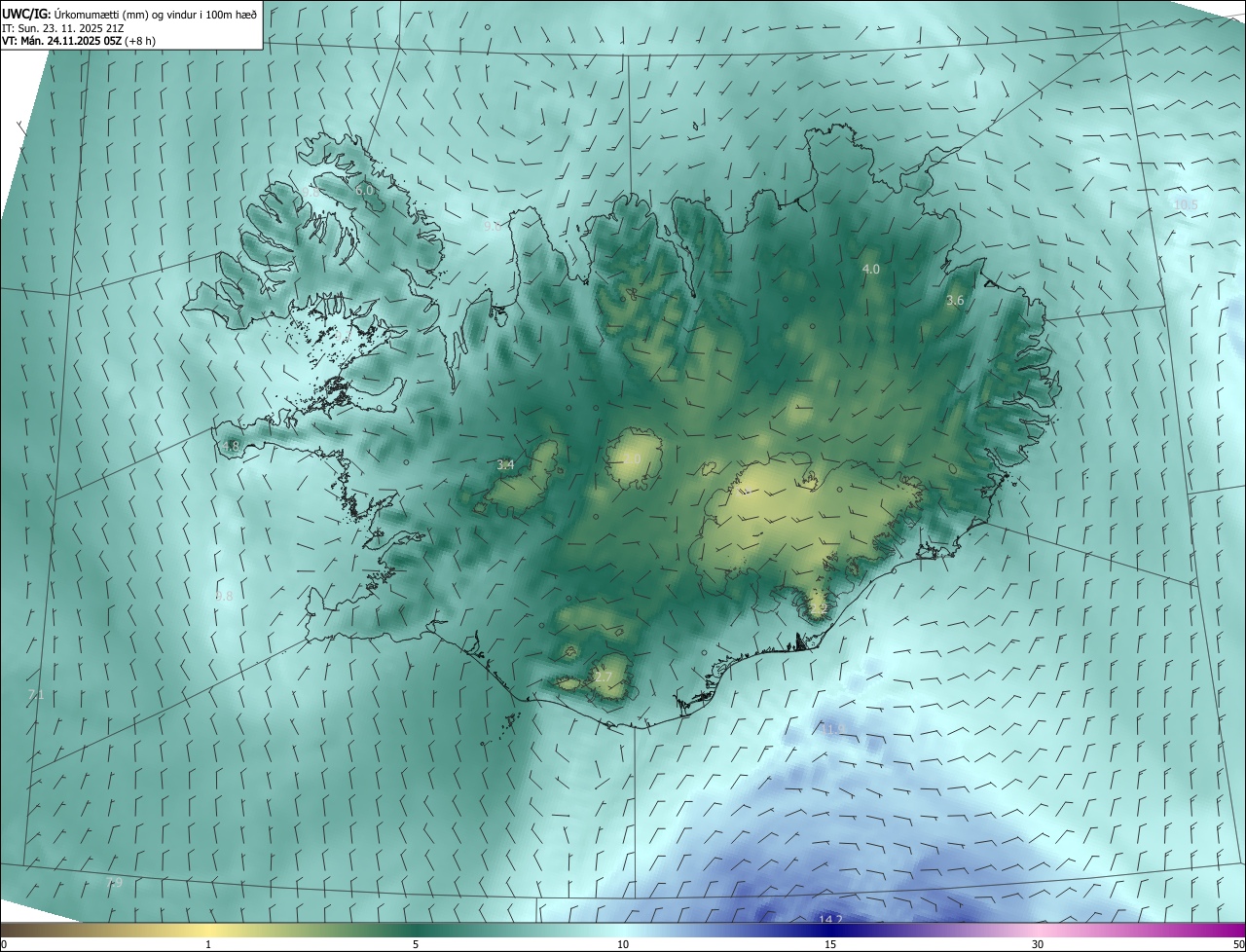Click the "2.0" value on the central glacier
Screen dimensions: 1246x952
632,459
